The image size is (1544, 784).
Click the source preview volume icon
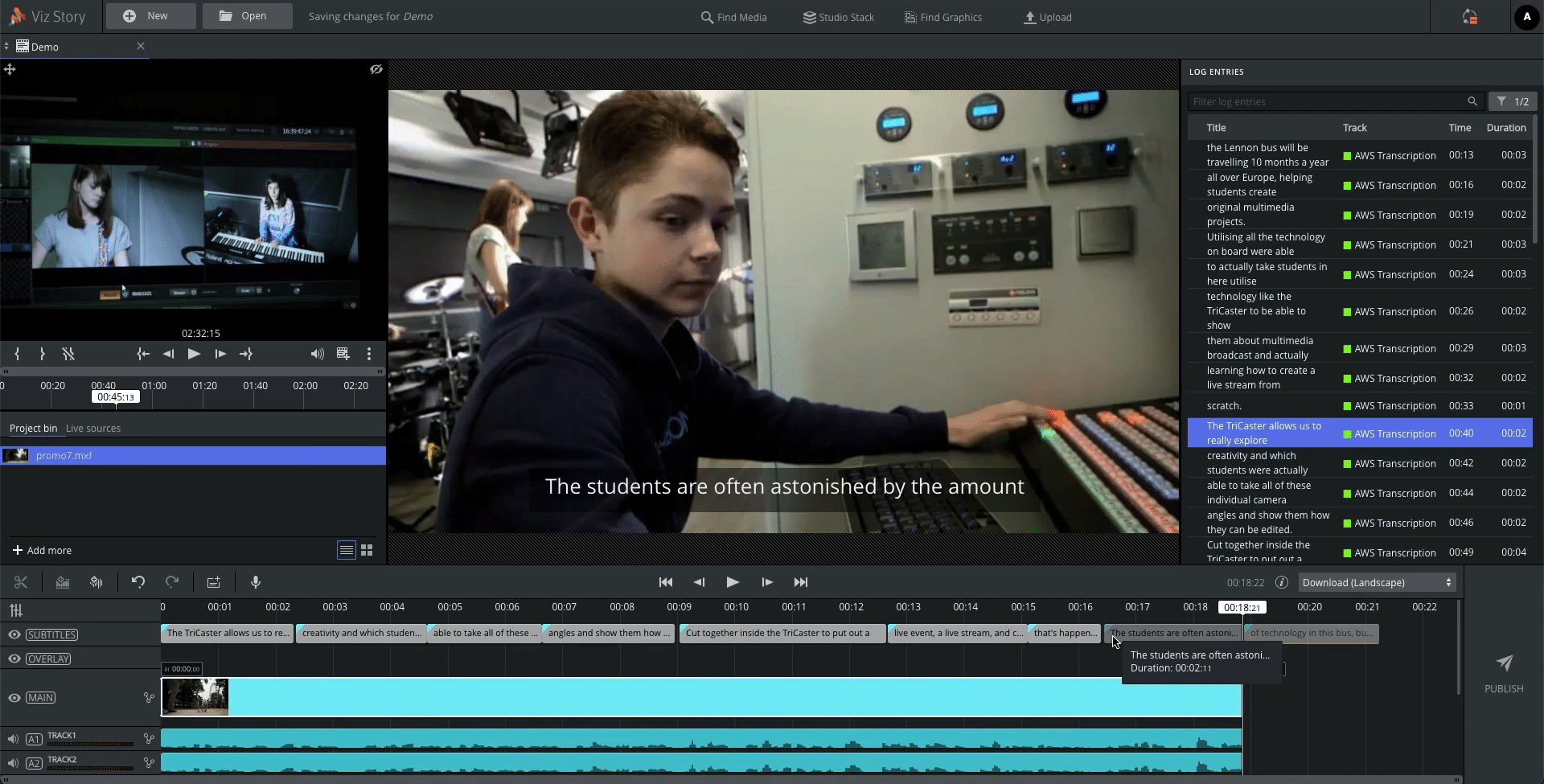point(317,354)
